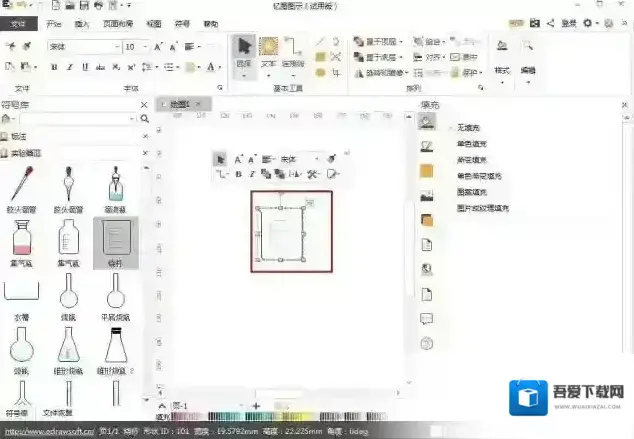The height and width of the screenshot is (439, 634).
Task: Click the add page plus button
Action: tap(256, 405)
